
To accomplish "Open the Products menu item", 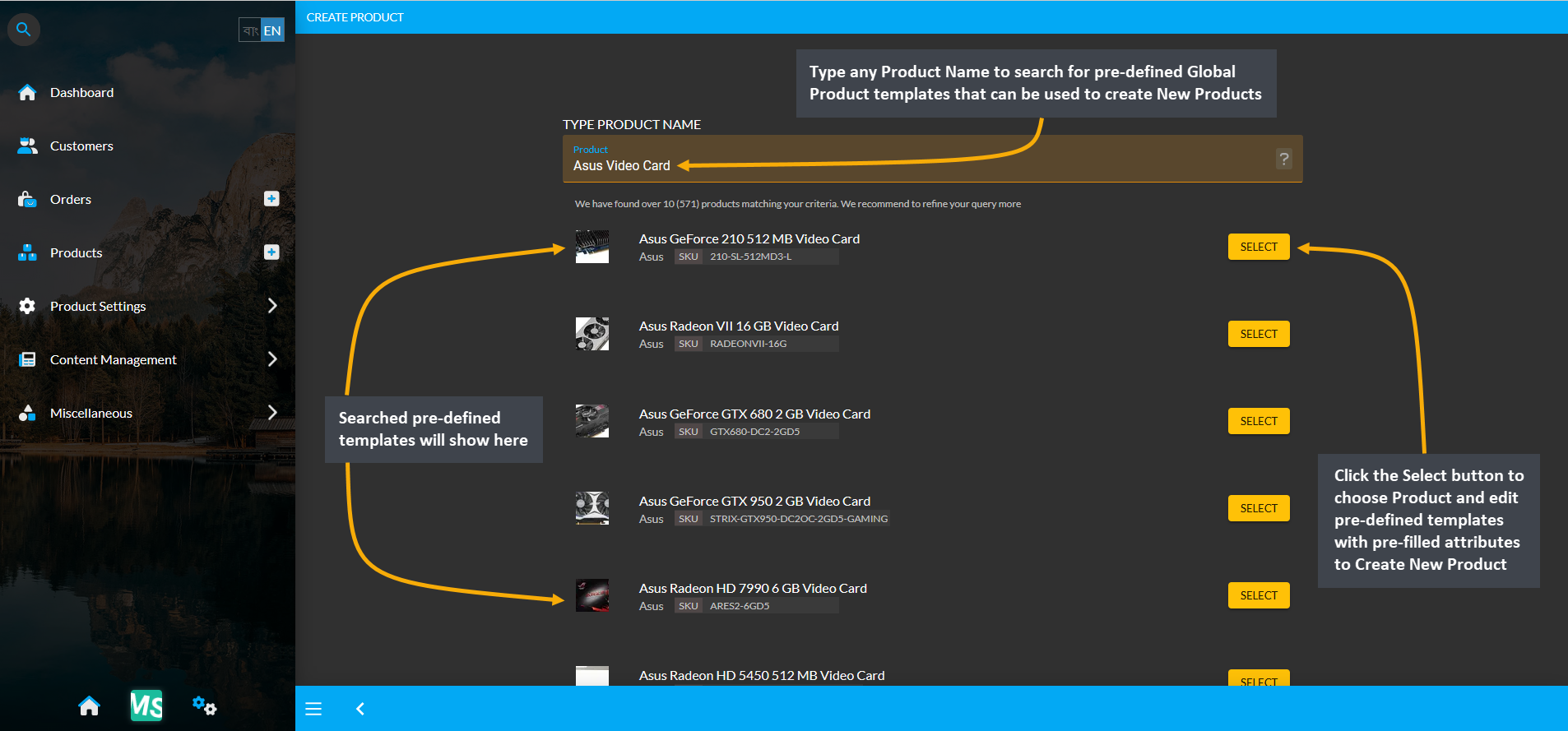I will (77, 252).
